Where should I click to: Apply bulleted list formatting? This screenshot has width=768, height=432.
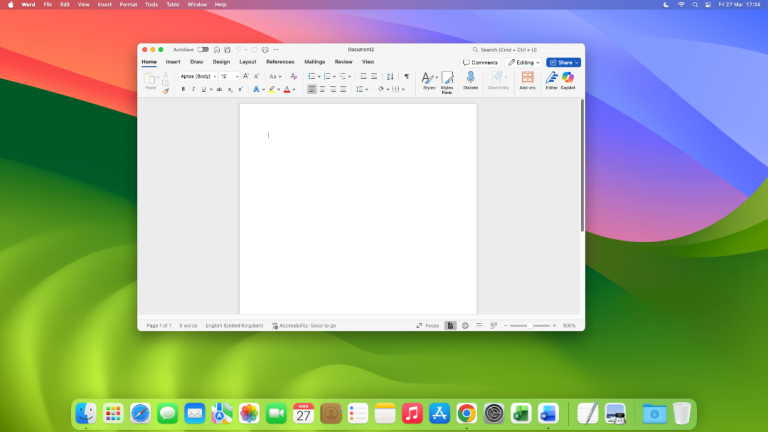[x=311, y=76]
